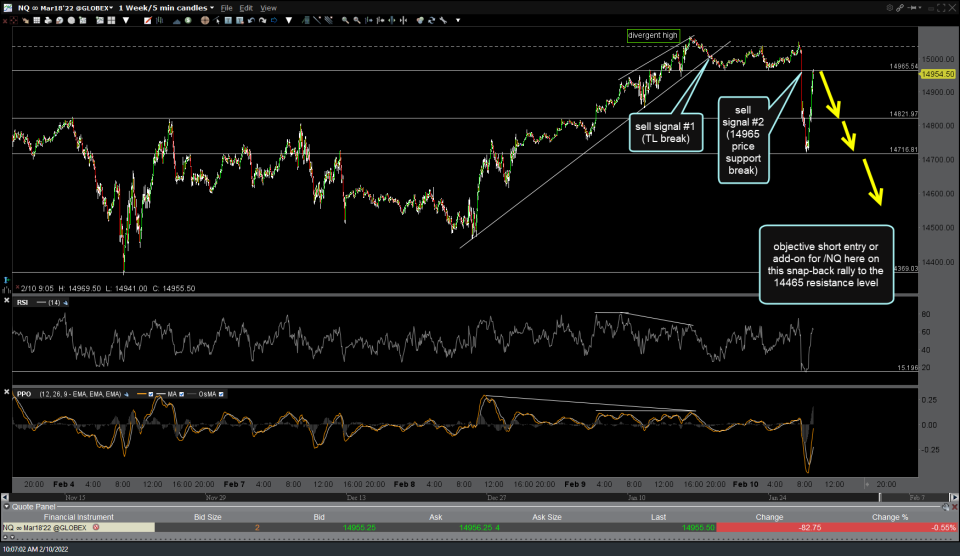Viewport: 960px width, 556px height.
Task: Click the zoom out magnifier icon
Action: pos(357,20)
